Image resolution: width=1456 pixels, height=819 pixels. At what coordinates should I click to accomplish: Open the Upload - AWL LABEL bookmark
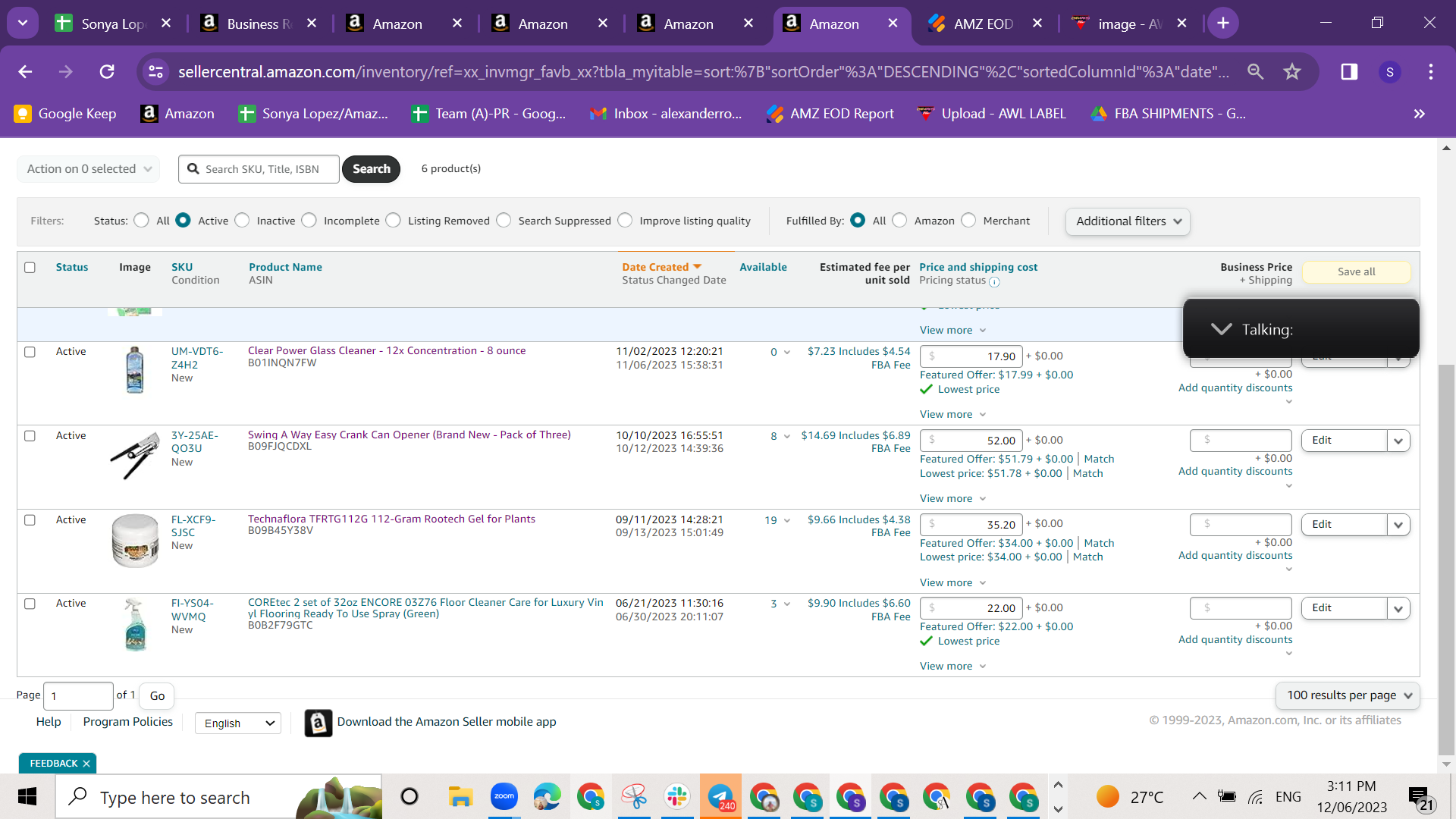(992, 114)
